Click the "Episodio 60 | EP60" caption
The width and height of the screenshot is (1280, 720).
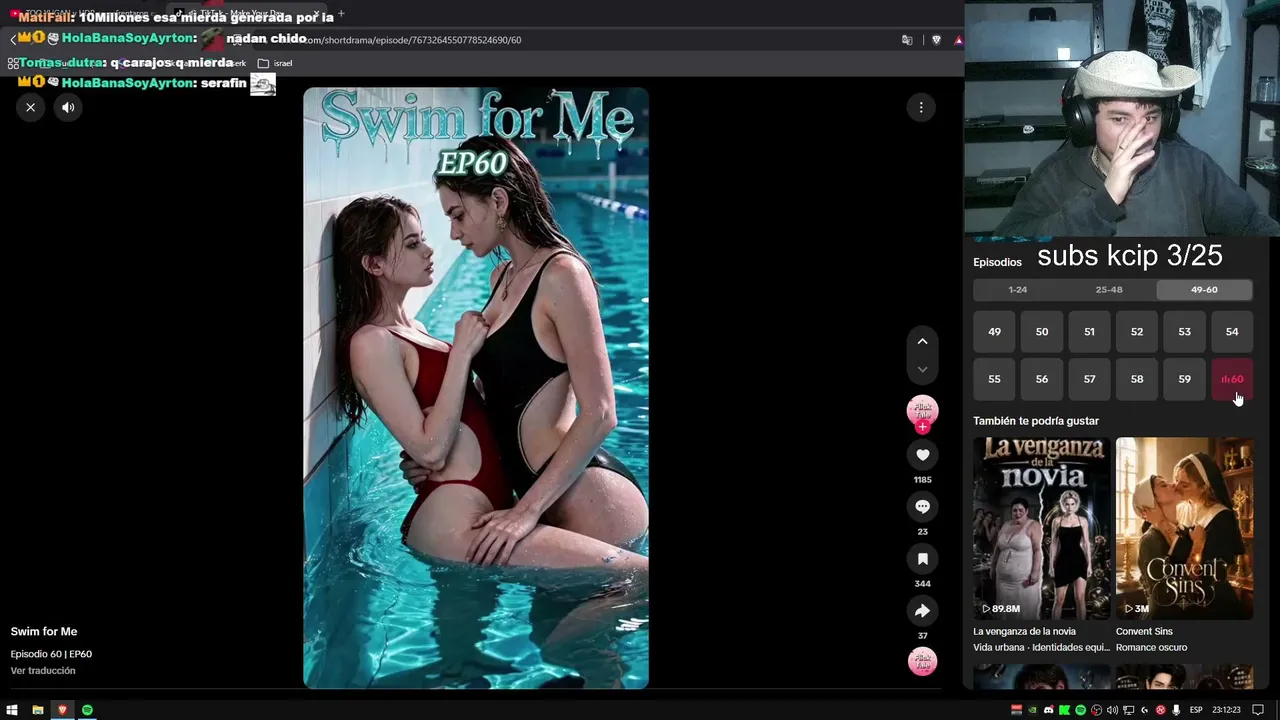tap(51, 654)
